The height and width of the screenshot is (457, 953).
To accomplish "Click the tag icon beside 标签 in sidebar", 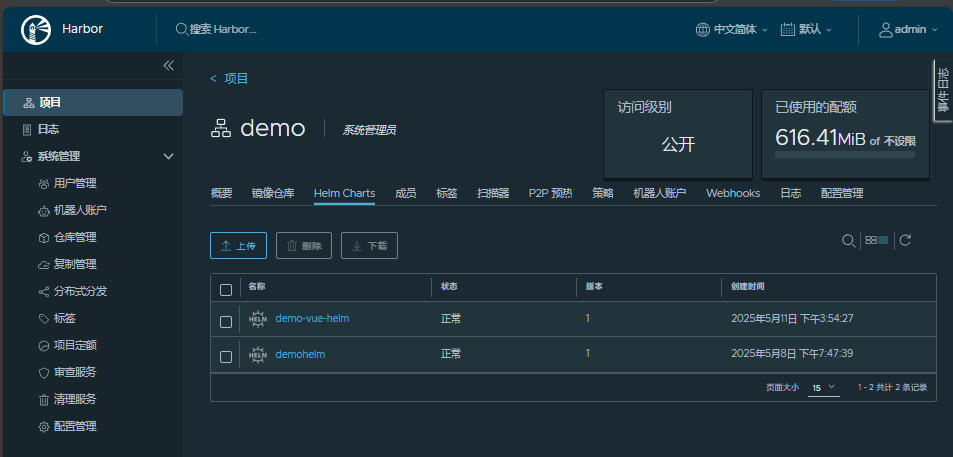I will click(x=44, y=318).
